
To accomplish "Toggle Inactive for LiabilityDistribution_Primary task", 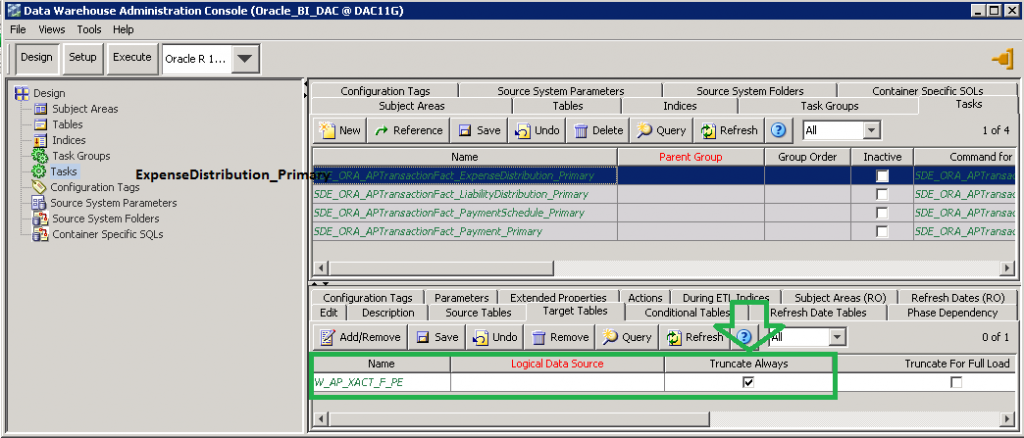I will (882, 195).
